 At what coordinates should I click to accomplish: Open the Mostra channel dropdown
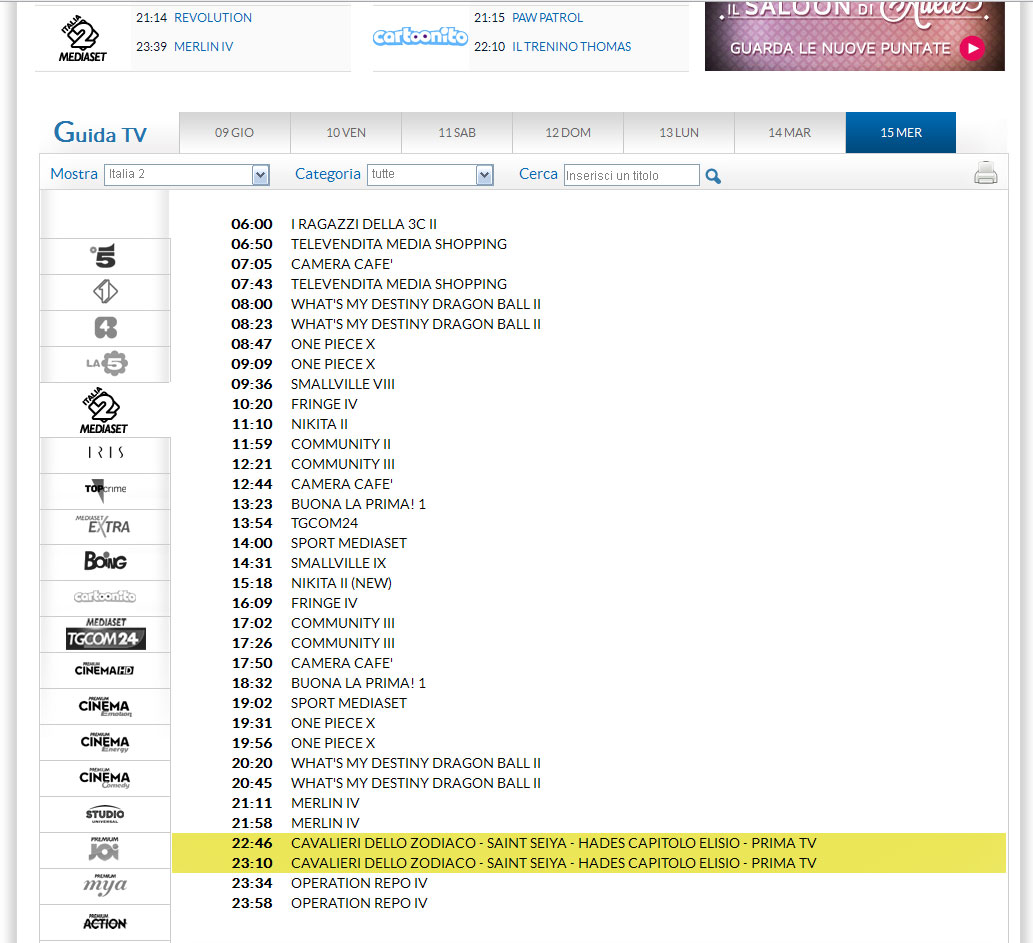pyautogui.click(x=187, y=175)
